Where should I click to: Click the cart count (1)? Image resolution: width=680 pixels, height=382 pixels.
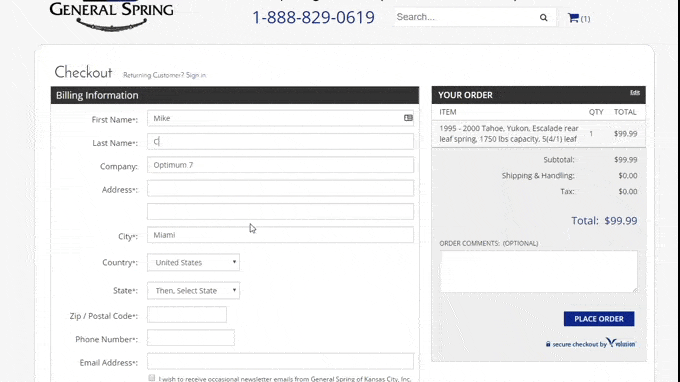coord(585,19)
